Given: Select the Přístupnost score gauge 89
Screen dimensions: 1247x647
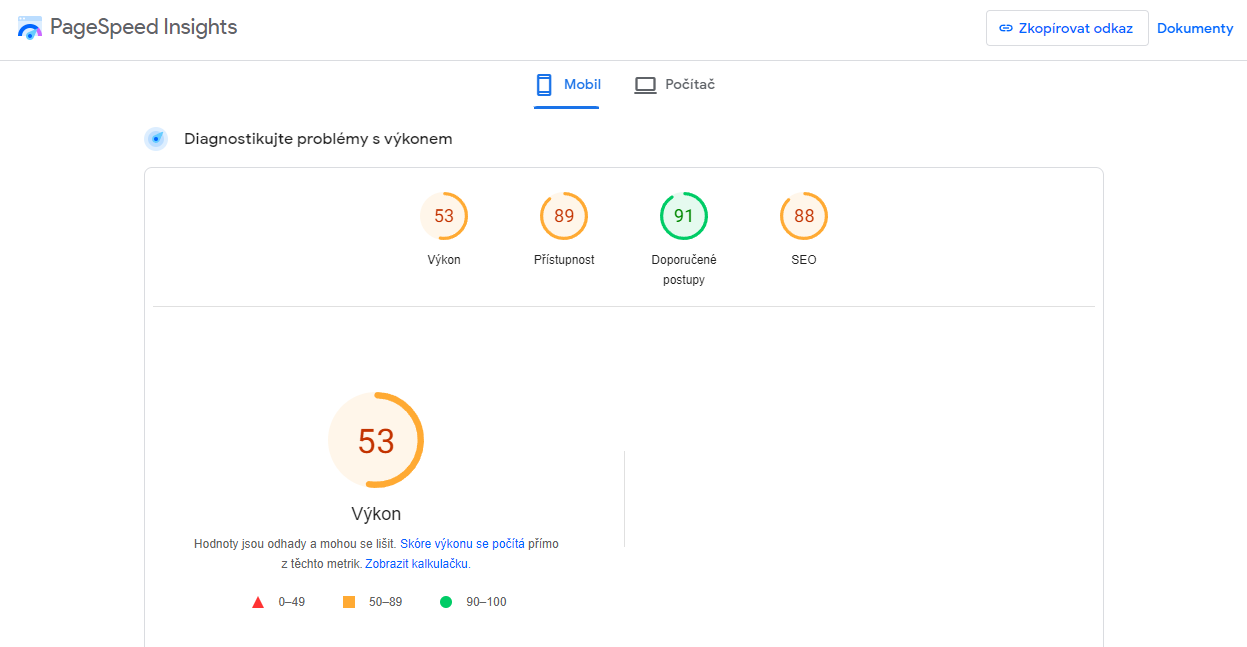Looking at the screenshot, I should click(x=564, y=216).
